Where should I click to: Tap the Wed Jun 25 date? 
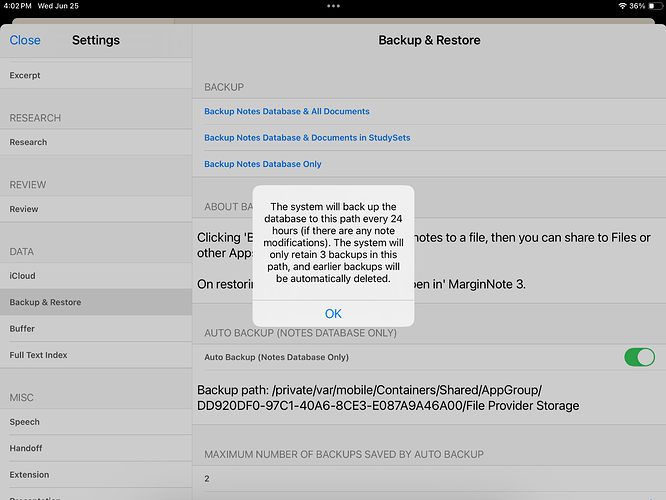pos(58,6)
